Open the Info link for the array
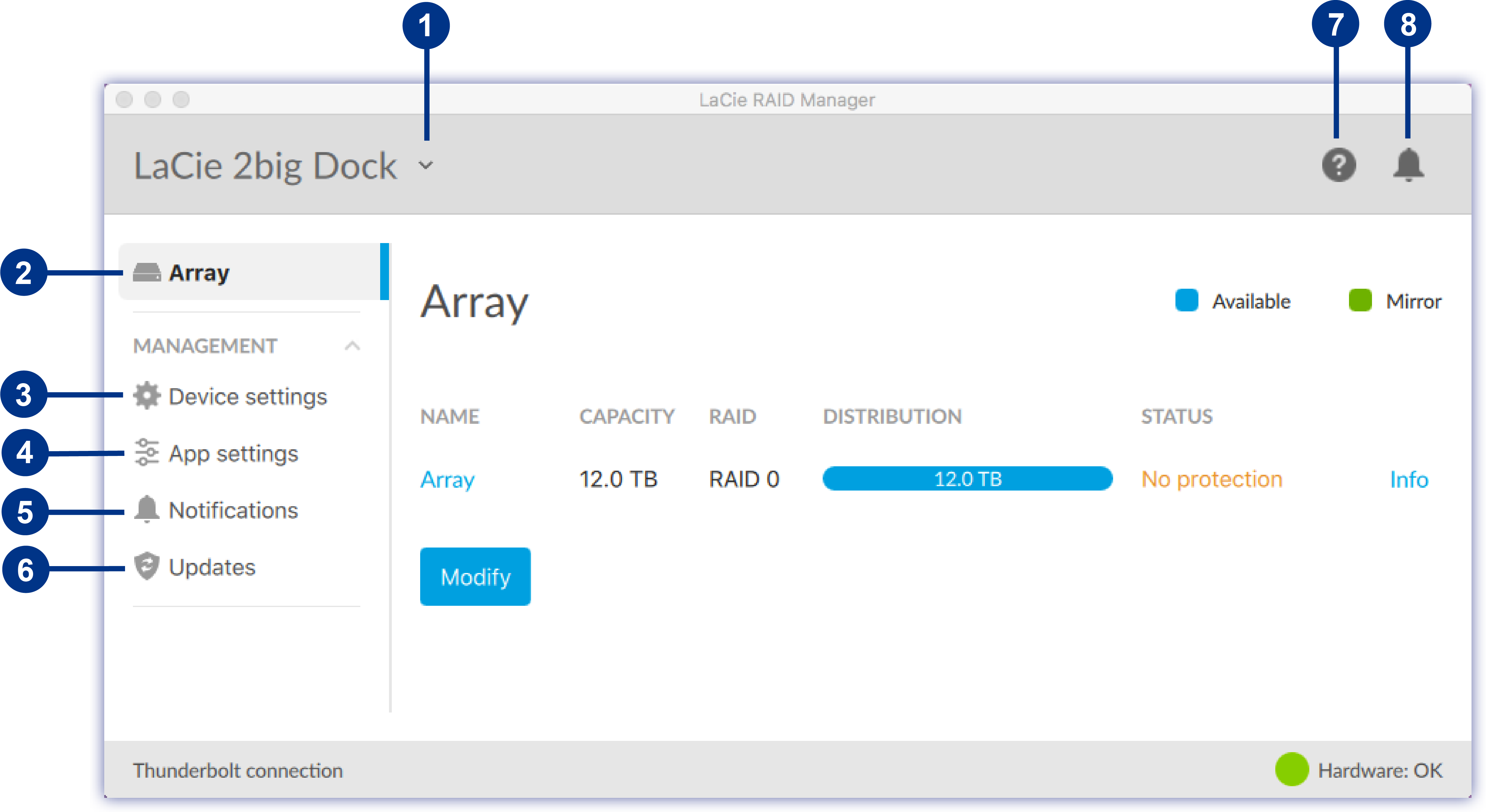Viewport: 1486px width, 812px height. coord(1408,479)
